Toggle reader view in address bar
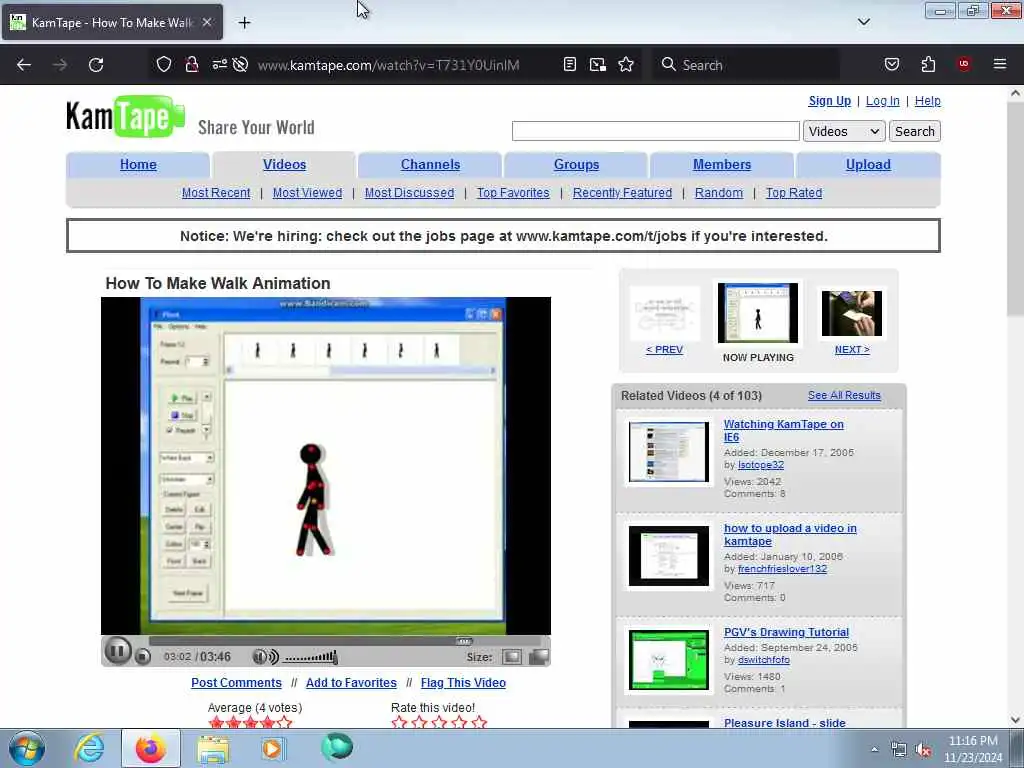This screenshot has height=768, width=1024. pyautogui.click(x=569, y=65)
